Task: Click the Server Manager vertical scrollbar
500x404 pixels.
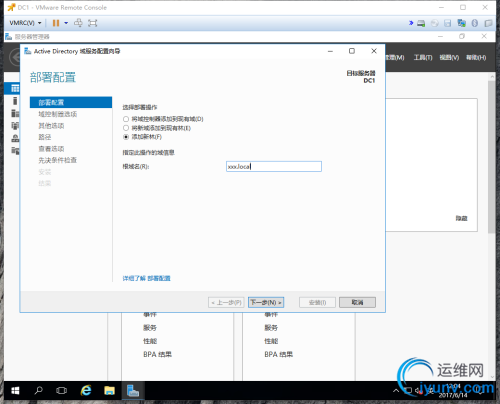Action: (492, 157)
